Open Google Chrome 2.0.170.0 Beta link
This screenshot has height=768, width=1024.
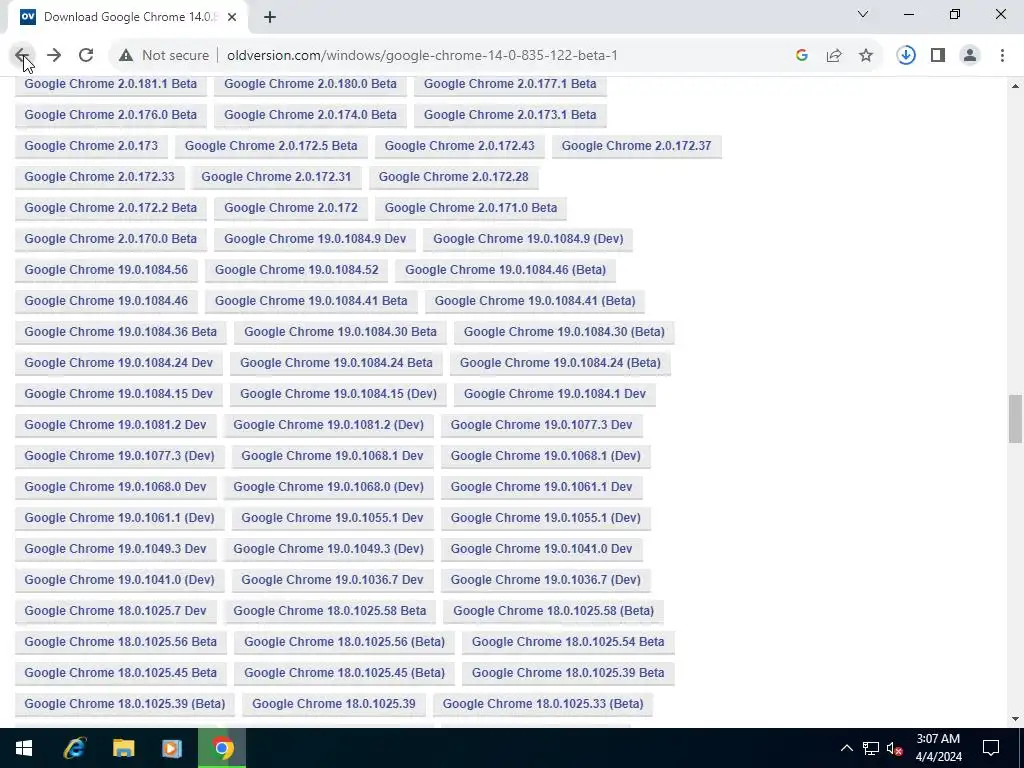coord(110,239)
